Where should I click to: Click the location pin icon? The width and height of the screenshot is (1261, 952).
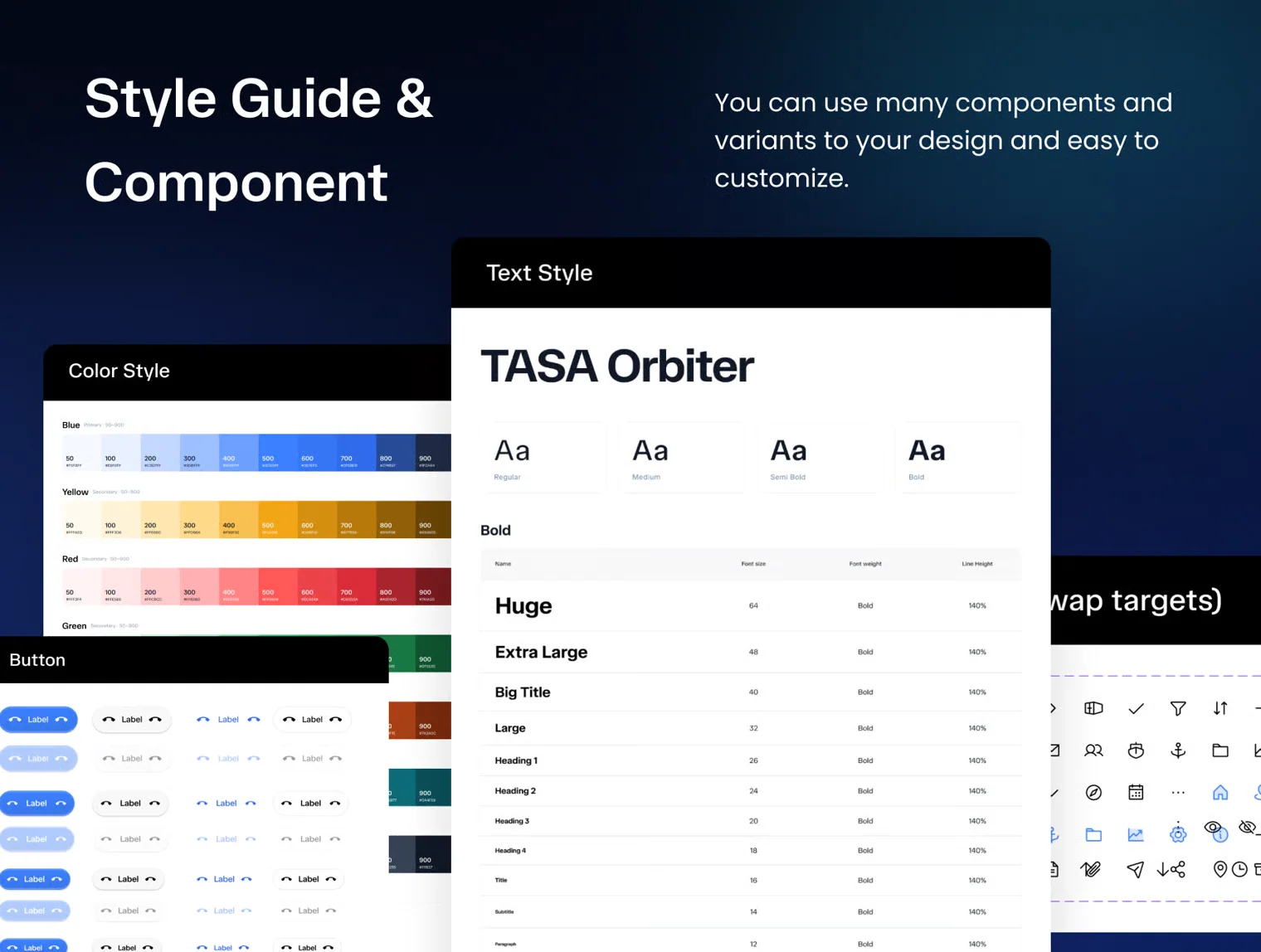[x=1220, y=869]
